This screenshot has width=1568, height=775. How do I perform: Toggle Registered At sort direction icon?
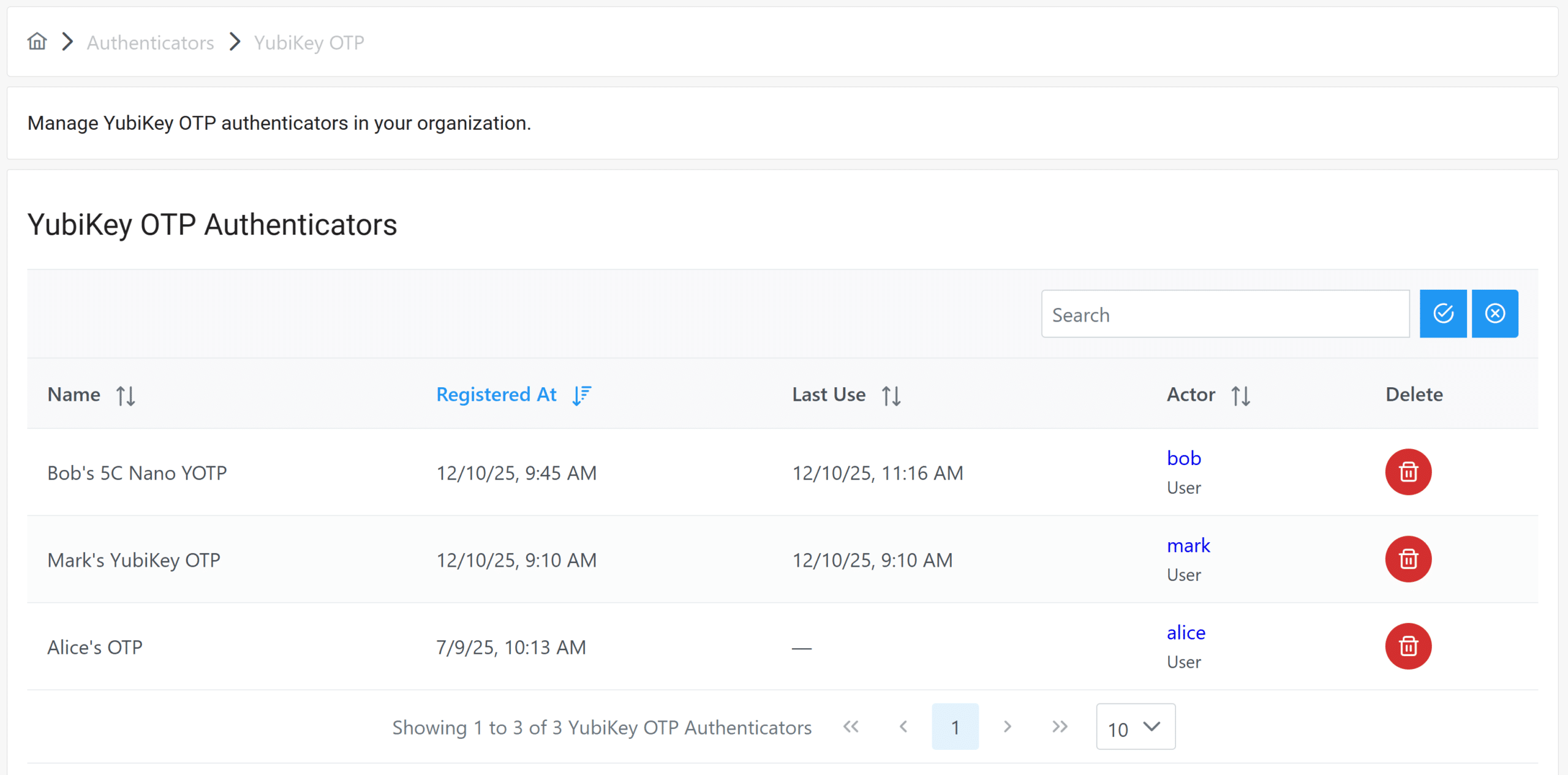581,396
